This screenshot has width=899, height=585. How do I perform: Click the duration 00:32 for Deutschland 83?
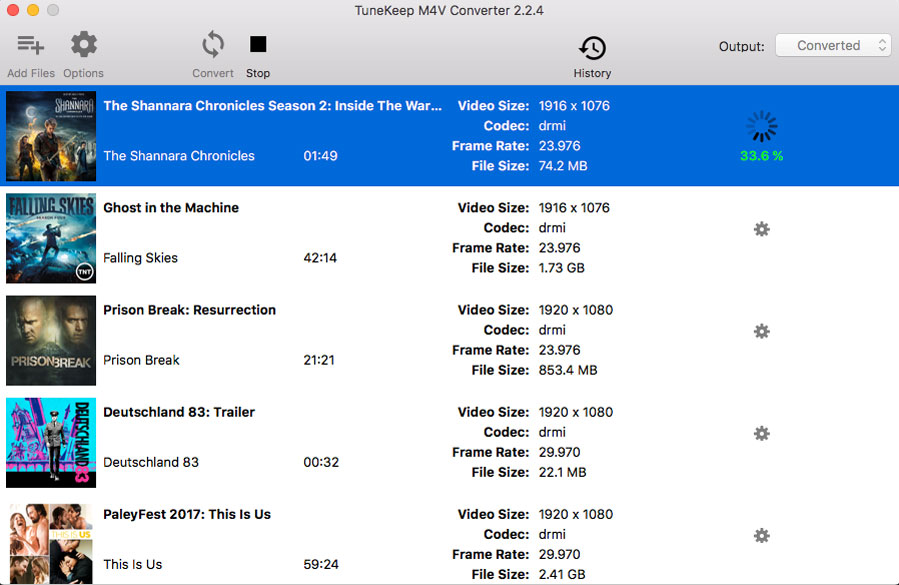(321, 462)
